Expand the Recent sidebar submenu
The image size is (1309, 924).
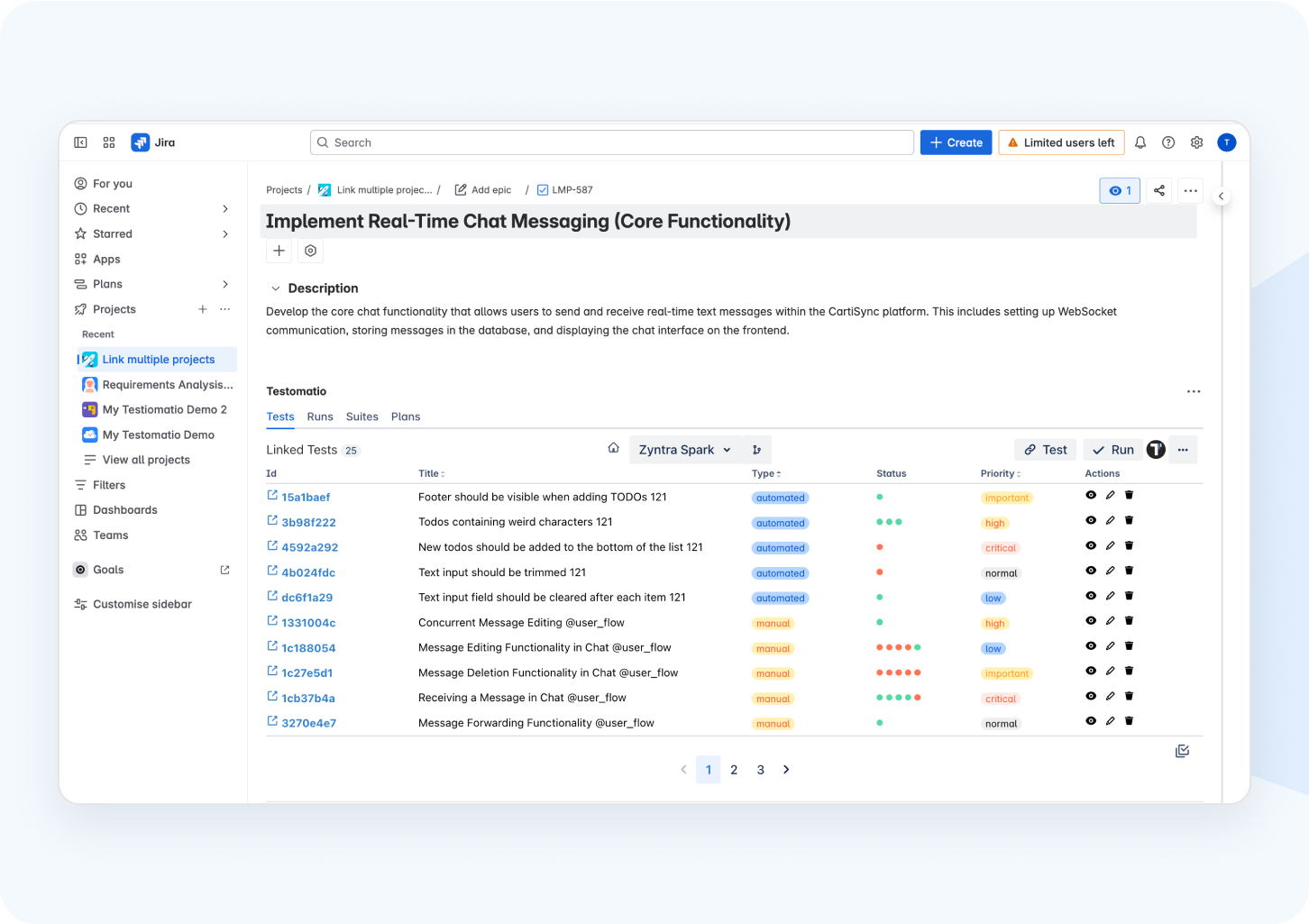coord(225,208)
